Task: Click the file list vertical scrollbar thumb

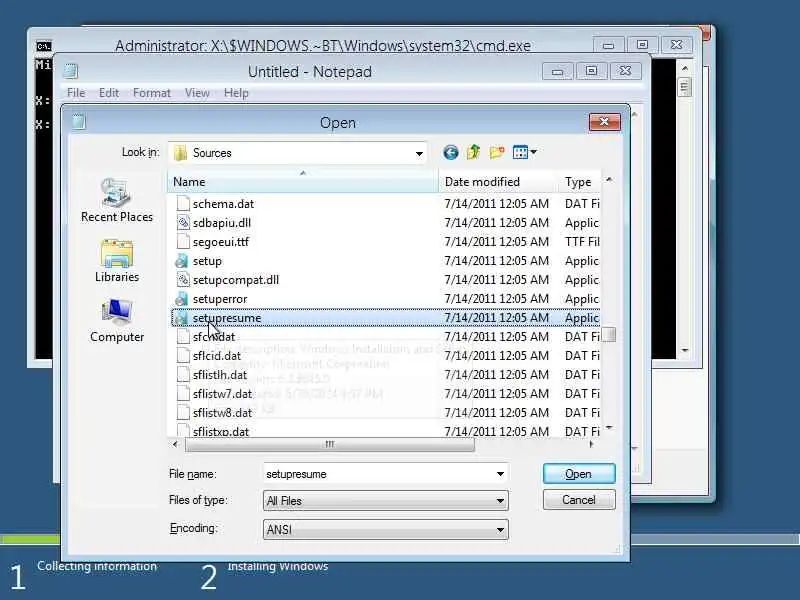Action: point(609,335)
